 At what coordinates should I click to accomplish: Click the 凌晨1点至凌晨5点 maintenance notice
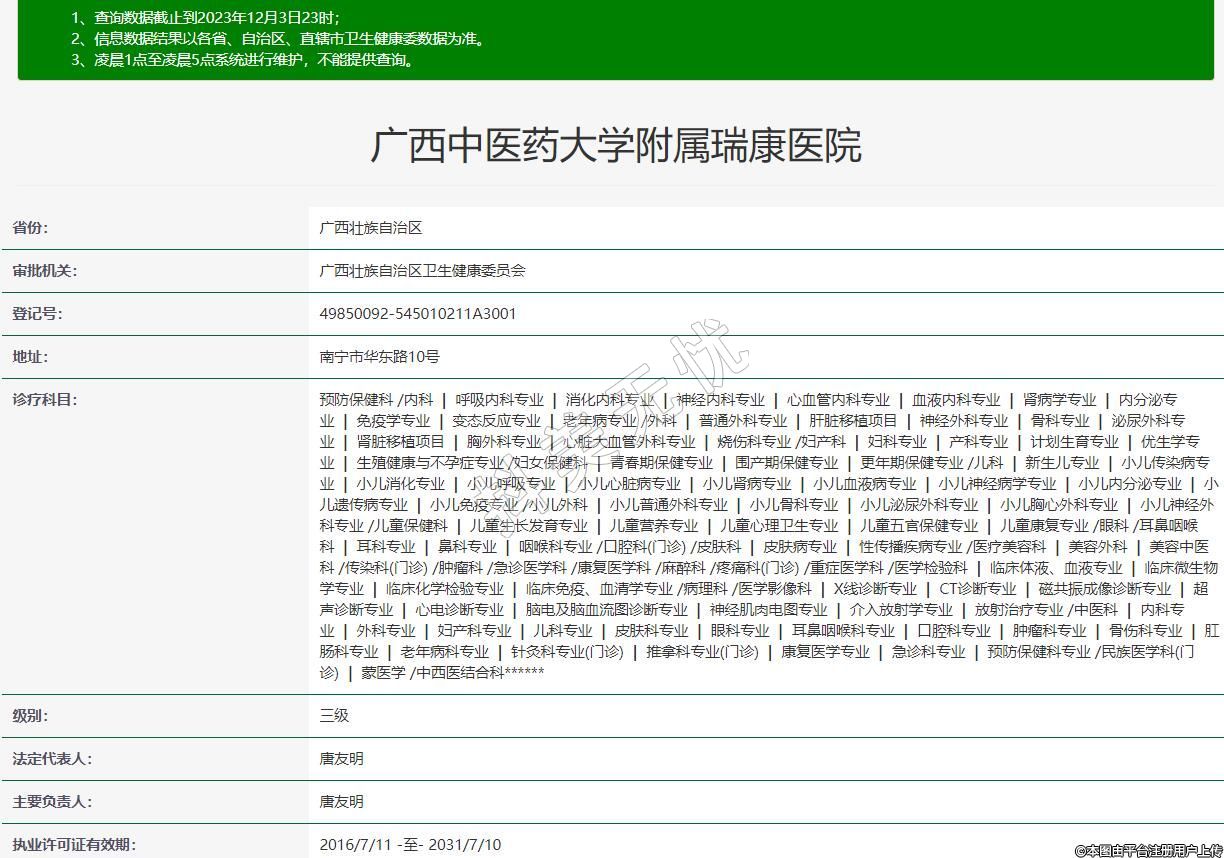point(242,60)
